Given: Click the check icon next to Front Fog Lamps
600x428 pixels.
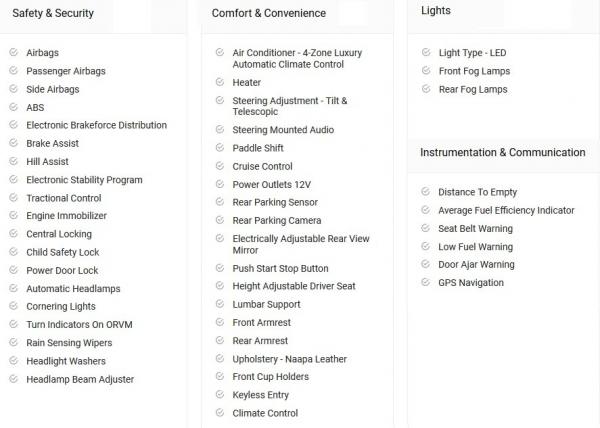Looking at the screenshot, I should [x=426, y=71].
